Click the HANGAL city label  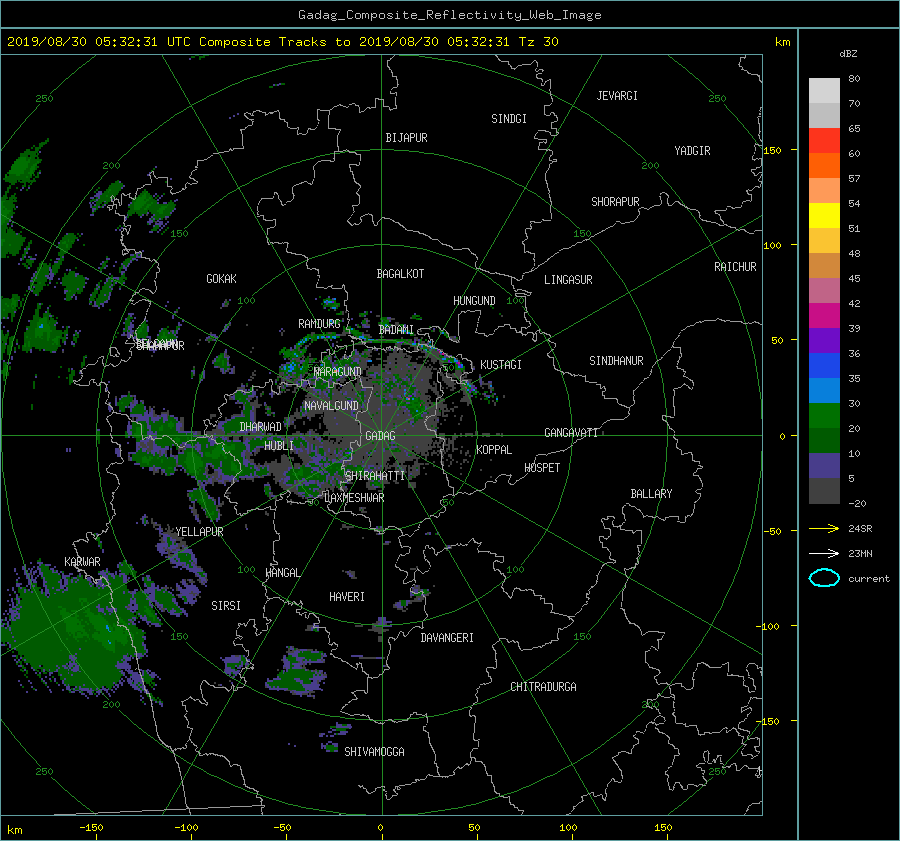(282, 573)
